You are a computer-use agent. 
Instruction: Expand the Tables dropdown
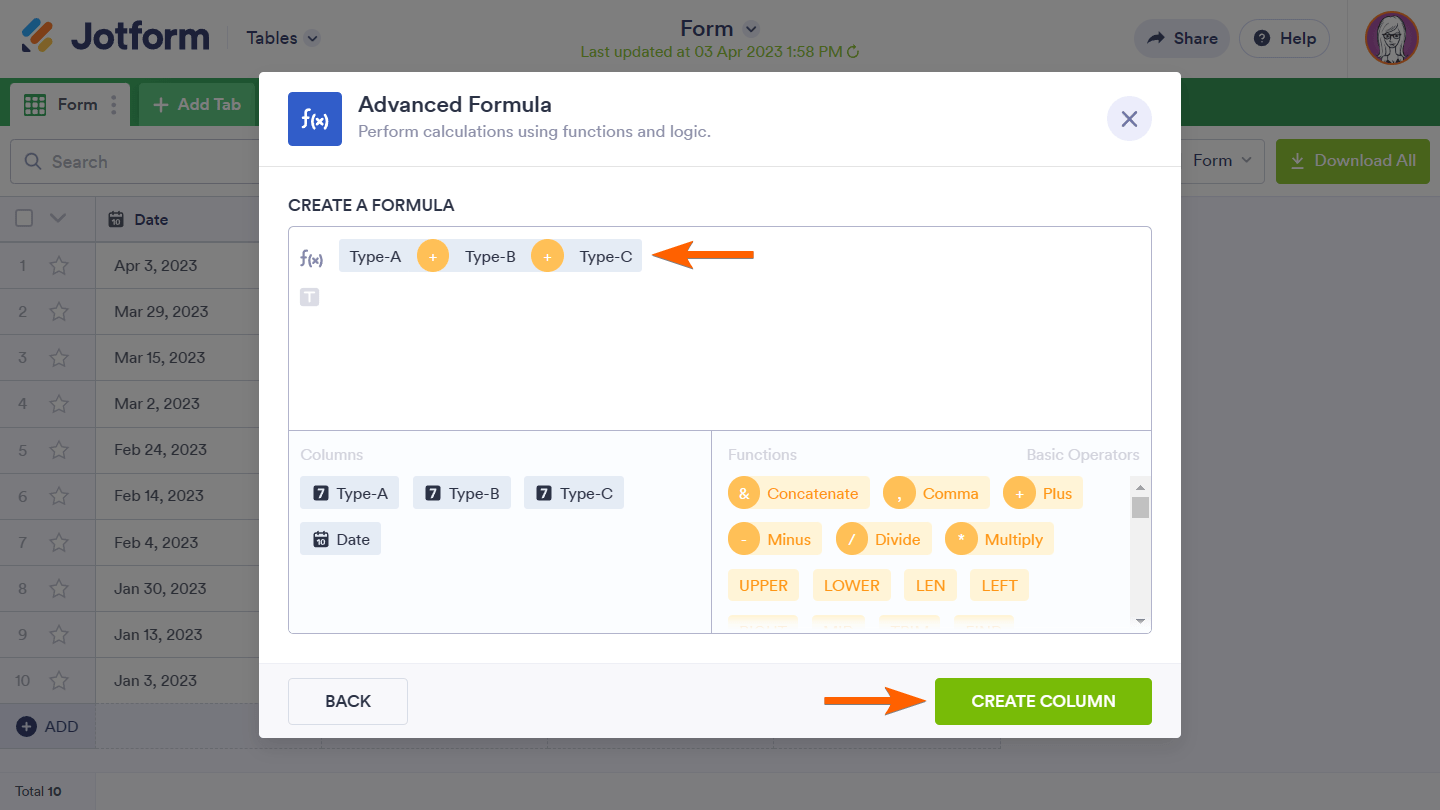[x=283, y=38]
